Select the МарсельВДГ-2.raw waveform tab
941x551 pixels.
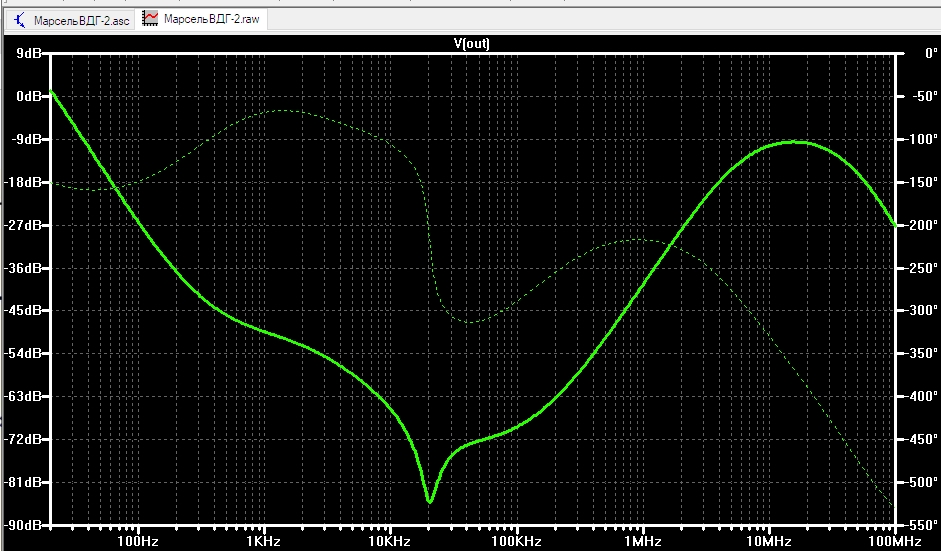click(x=202, y=19)
